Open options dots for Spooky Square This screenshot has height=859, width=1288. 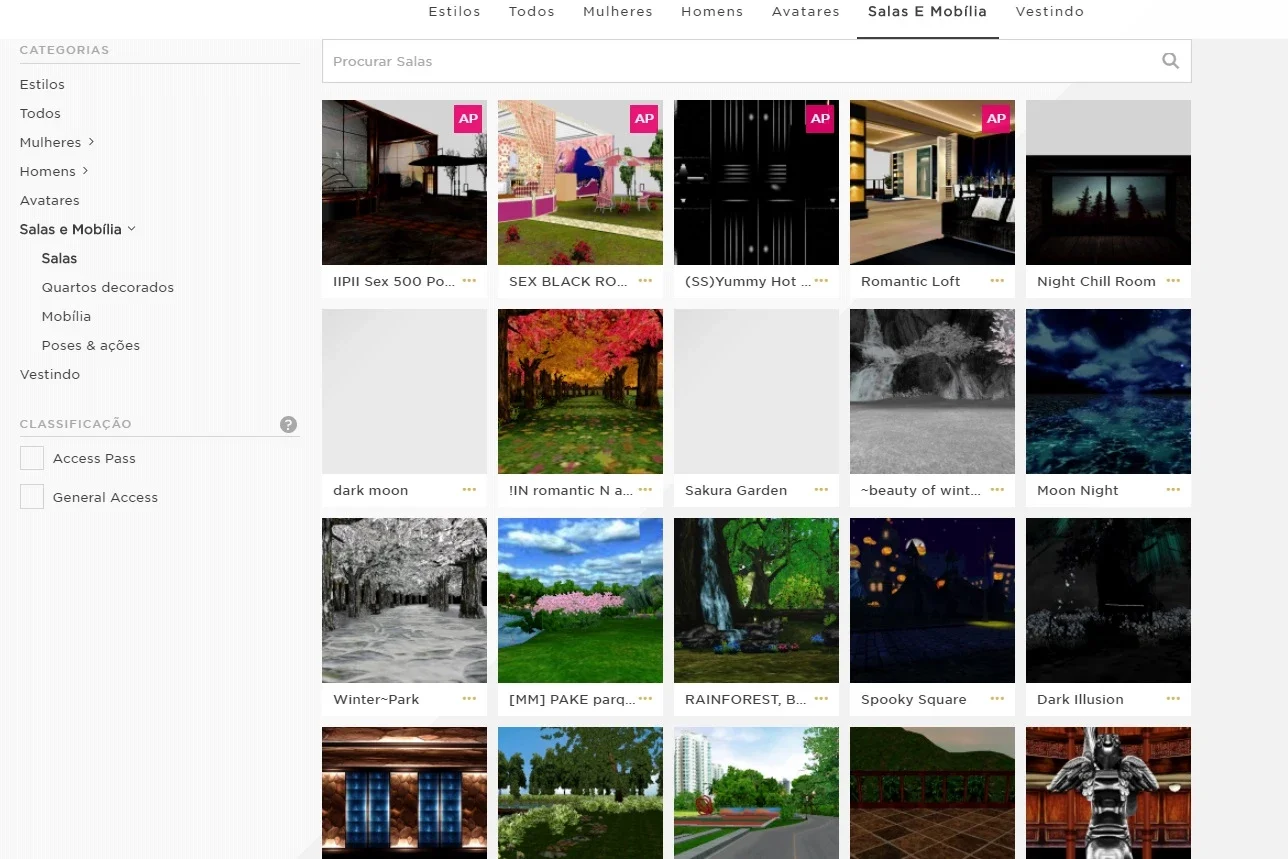point(997,699)
